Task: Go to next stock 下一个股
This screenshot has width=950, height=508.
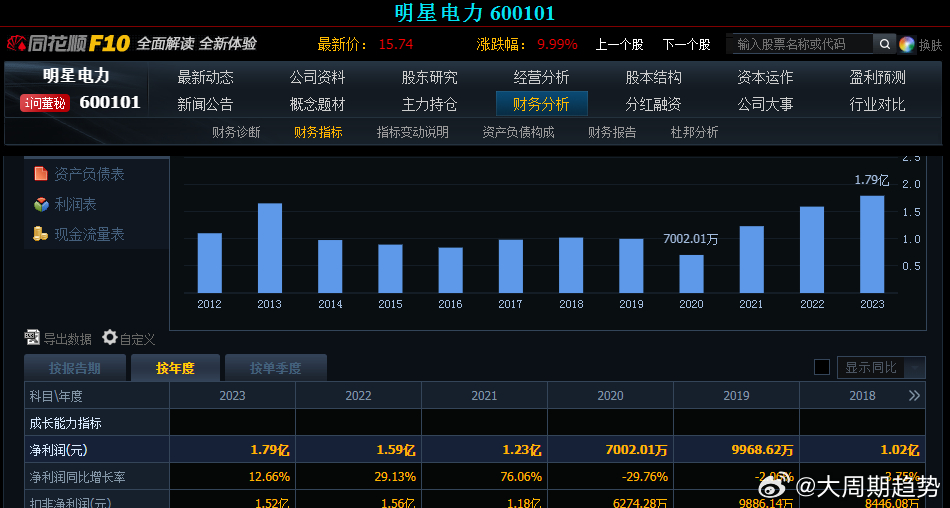Action: click(x=686, y=44)
